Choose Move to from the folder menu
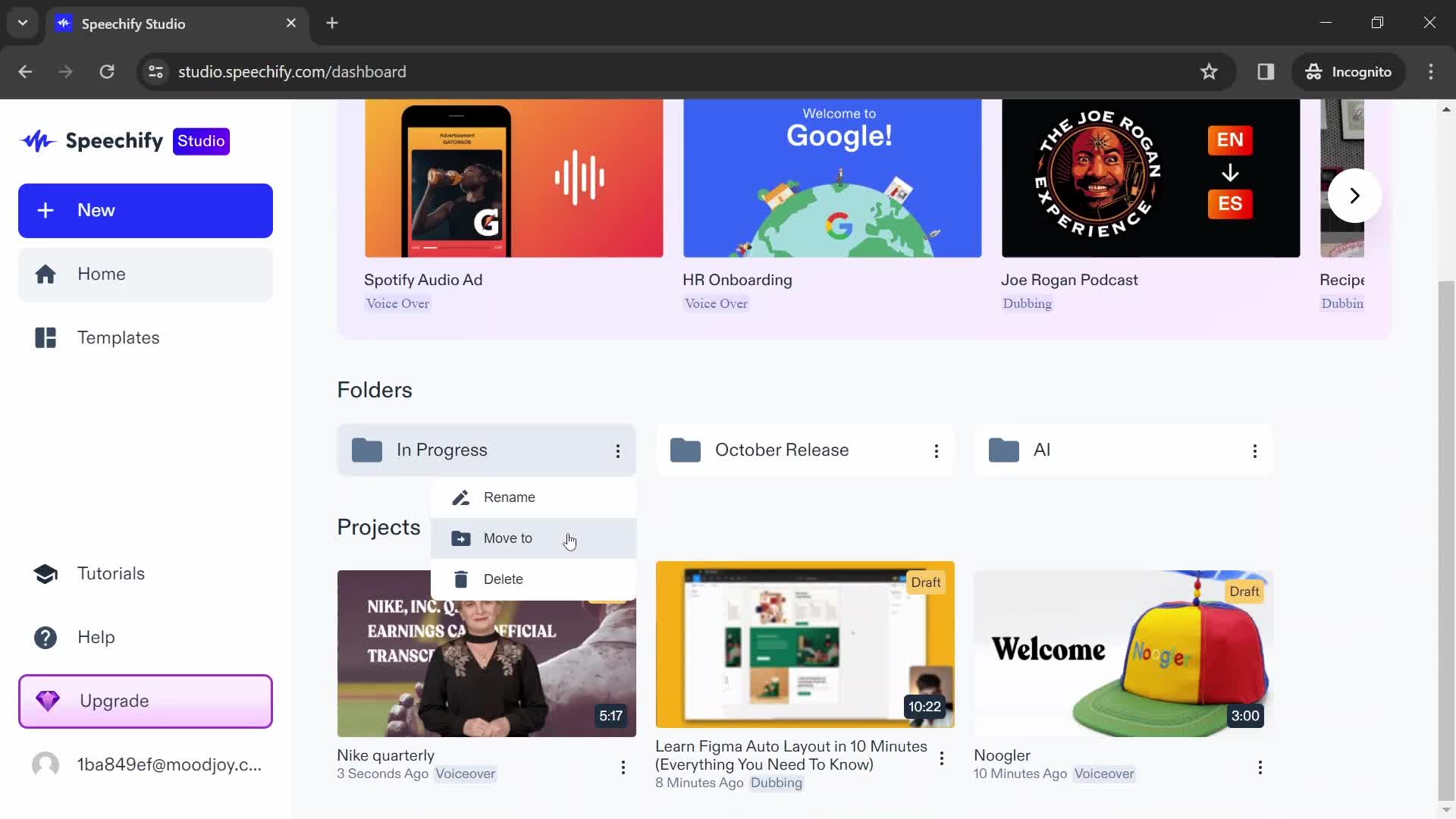This screenshot has height=819, width=1456. click(534, 538)
